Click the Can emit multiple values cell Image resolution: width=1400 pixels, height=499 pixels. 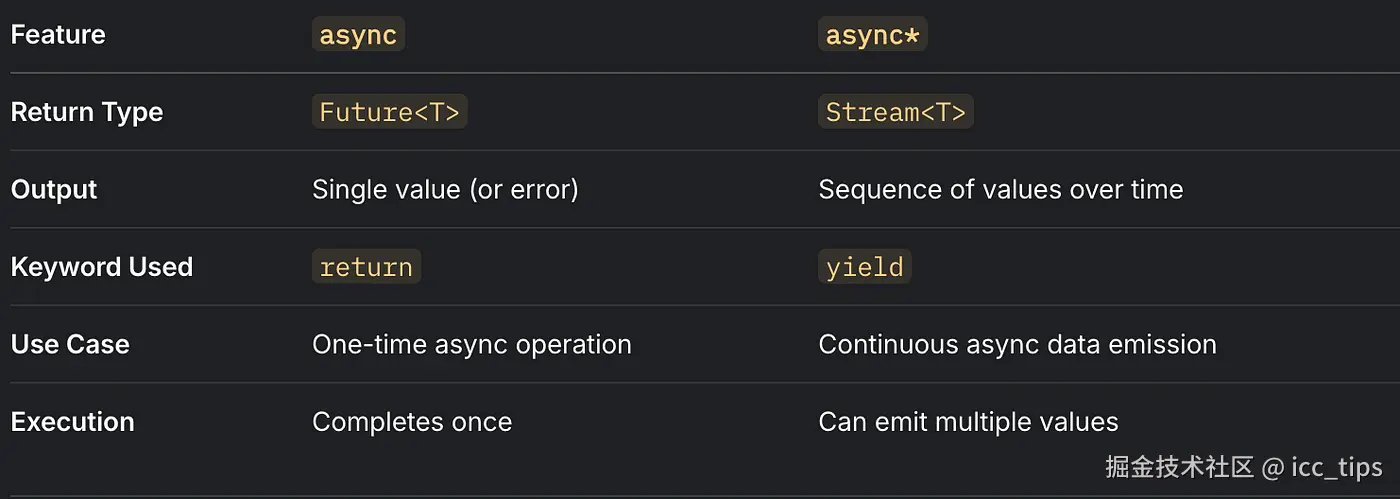[x=968, y=422]
